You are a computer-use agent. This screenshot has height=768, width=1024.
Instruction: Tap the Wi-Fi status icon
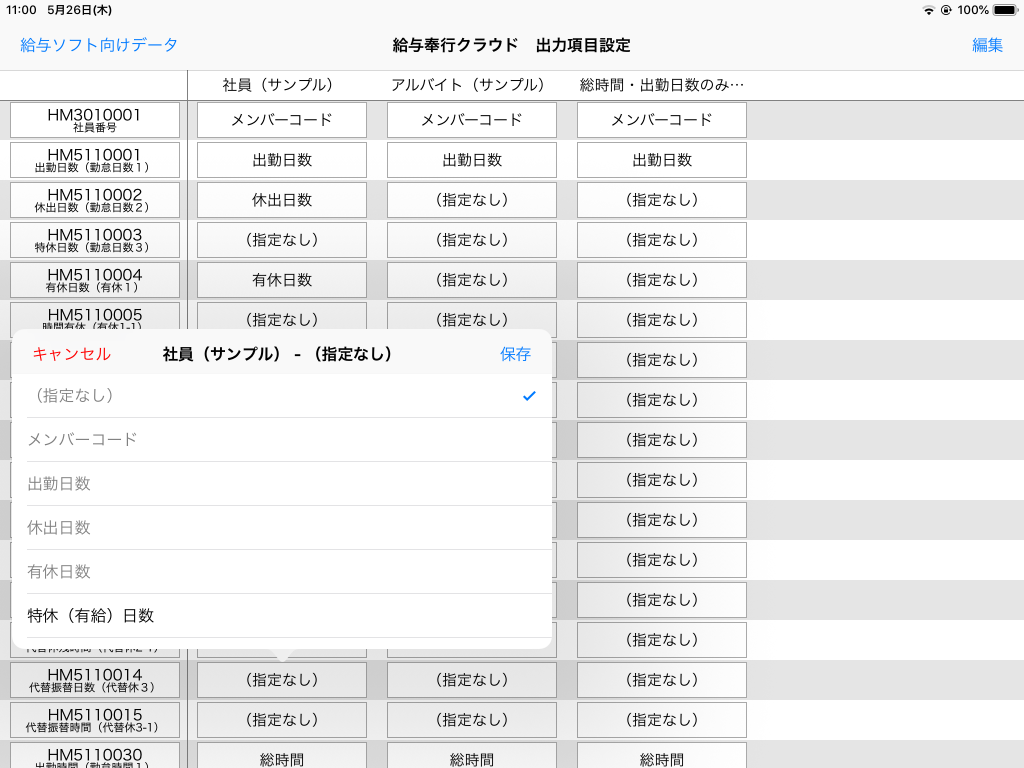(x=929, y=10)
